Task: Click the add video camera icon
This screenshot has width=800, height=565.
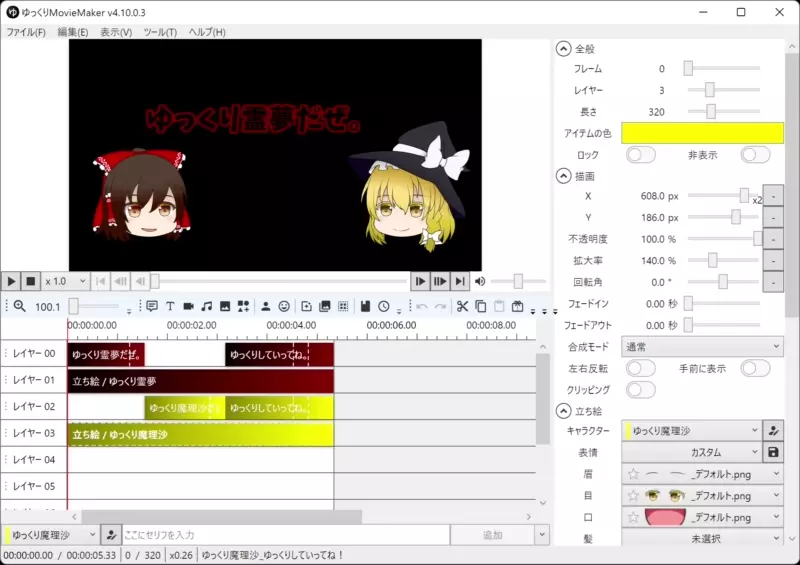Action: point(188,307)
